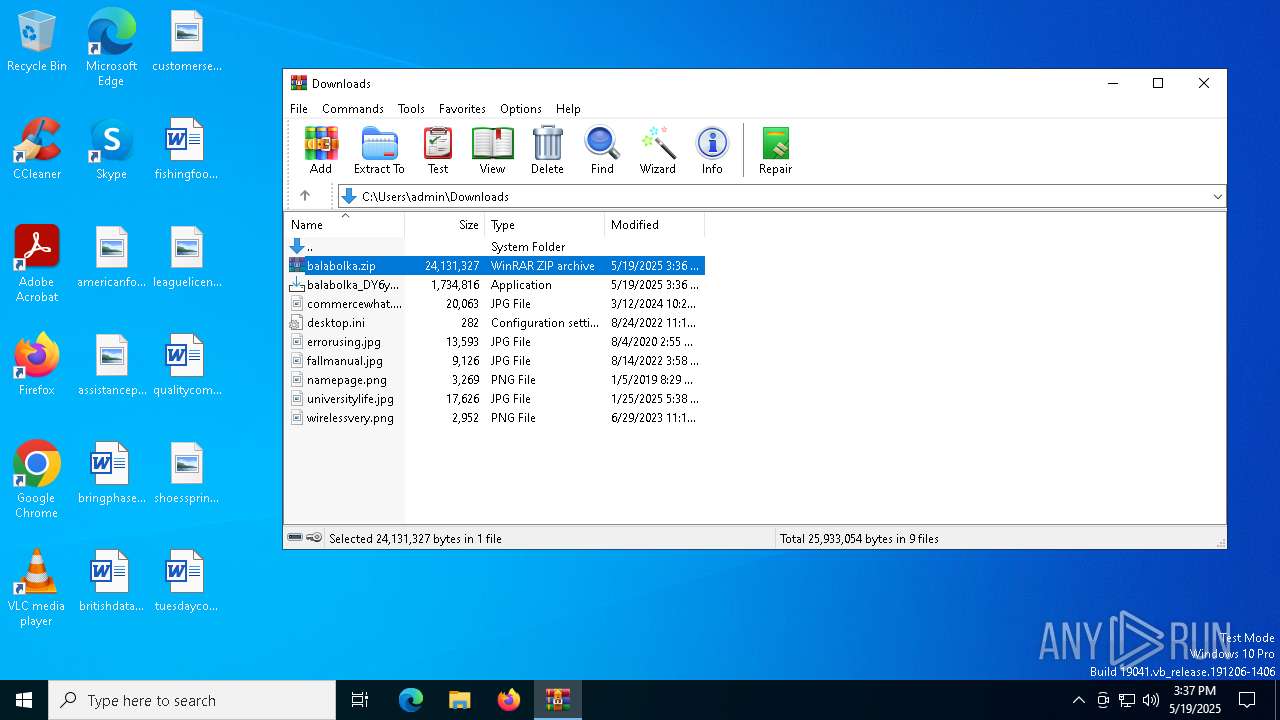This screenshot has width=1280, height=720.
Task: Sort files by the Name column header
Action: pyautogui.click(x=345, y=225)
